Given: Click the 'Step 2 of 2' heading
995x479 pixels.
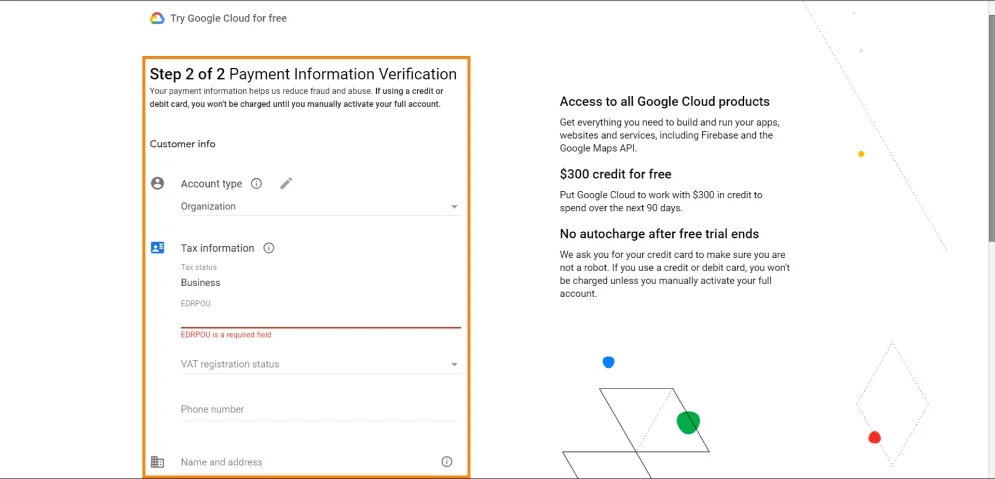Looking at the screenshot, I should pos(187,74).
